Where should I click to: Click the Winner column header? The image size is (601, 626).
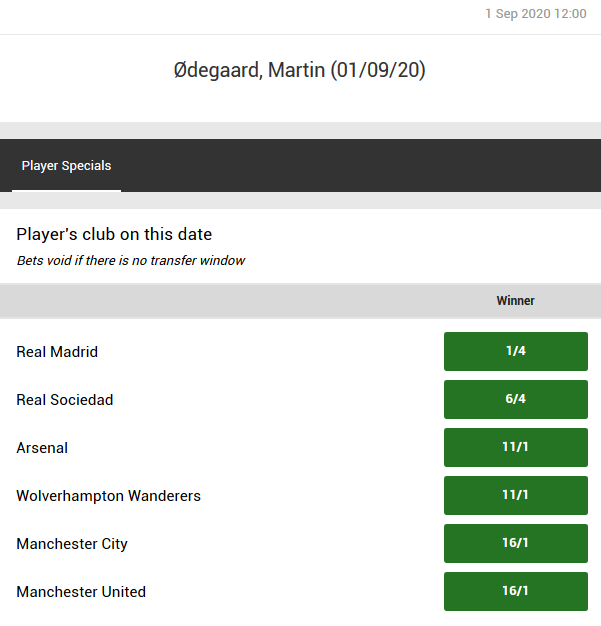(516, 301)
